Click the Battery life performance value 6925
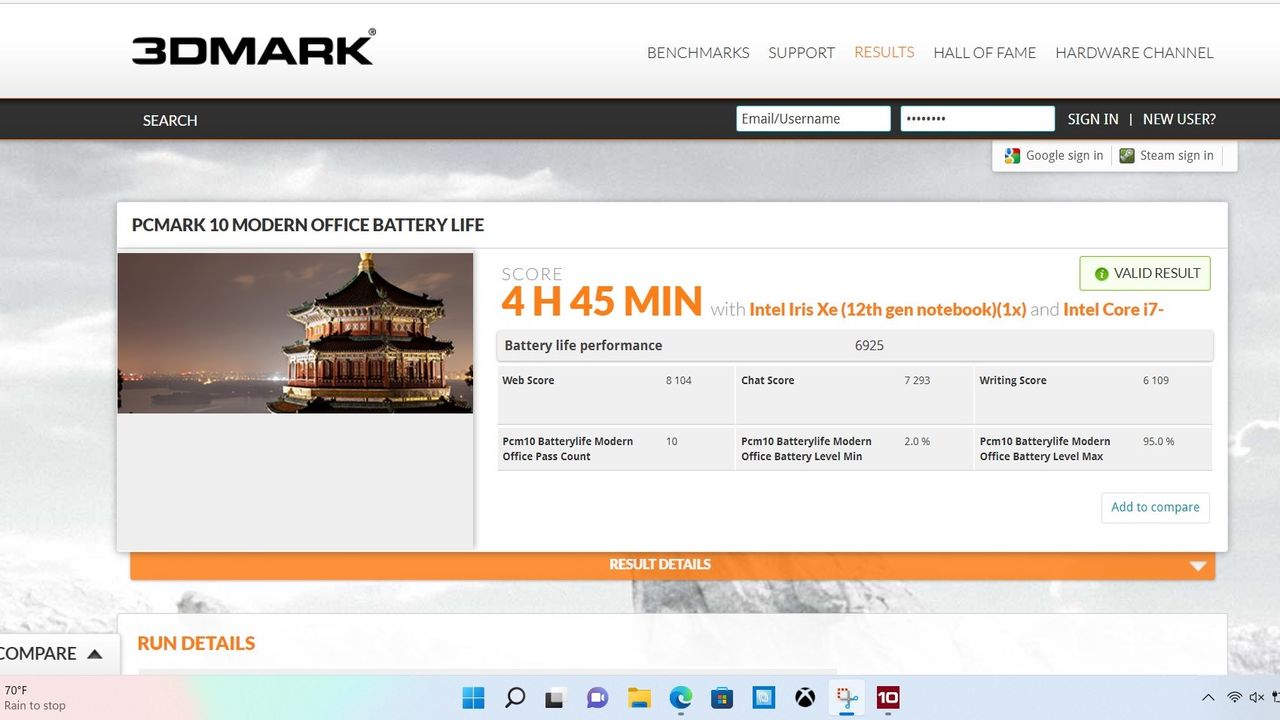 (869, 346)
